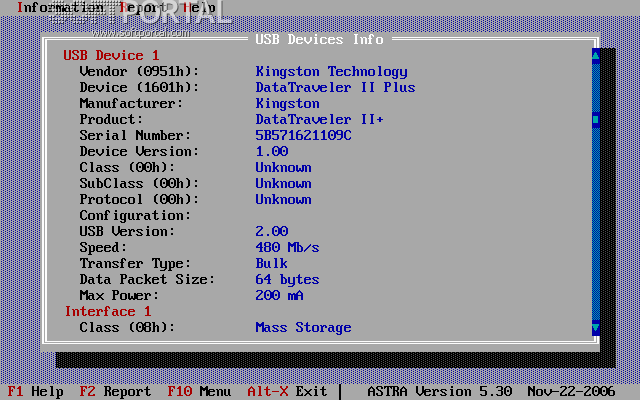Click Alt-X Exit in the bottom bar
Image resolution: width=640 pixels, height=400 pixels.
pos(287,391)
